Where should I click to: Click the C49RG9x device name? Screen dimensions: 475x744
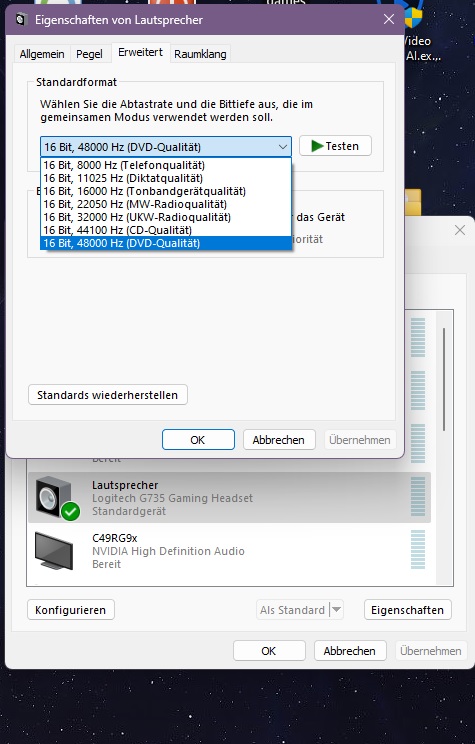point(114,538)
